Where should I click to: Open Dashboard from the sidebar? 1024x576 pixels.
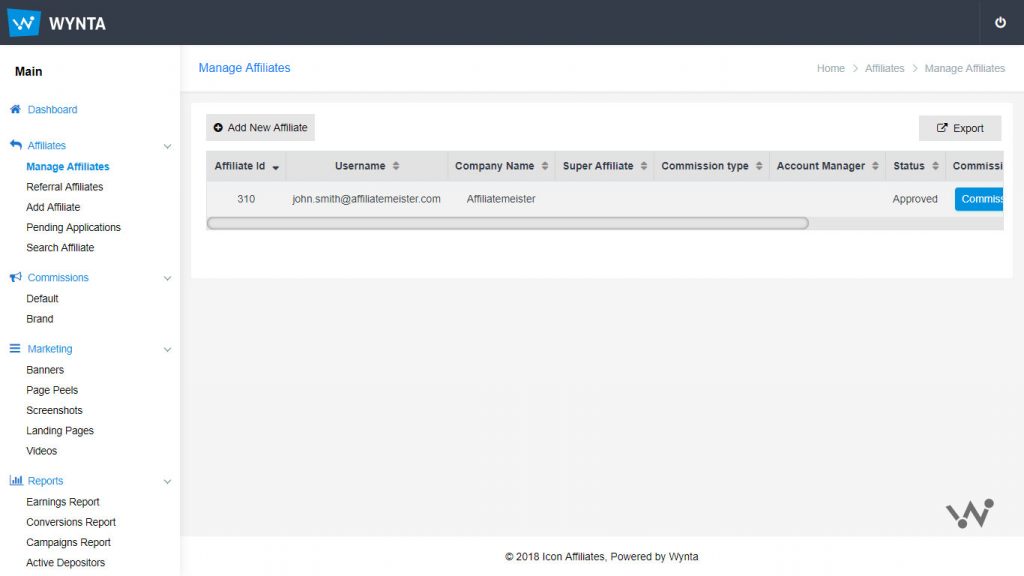coord(52,110)
